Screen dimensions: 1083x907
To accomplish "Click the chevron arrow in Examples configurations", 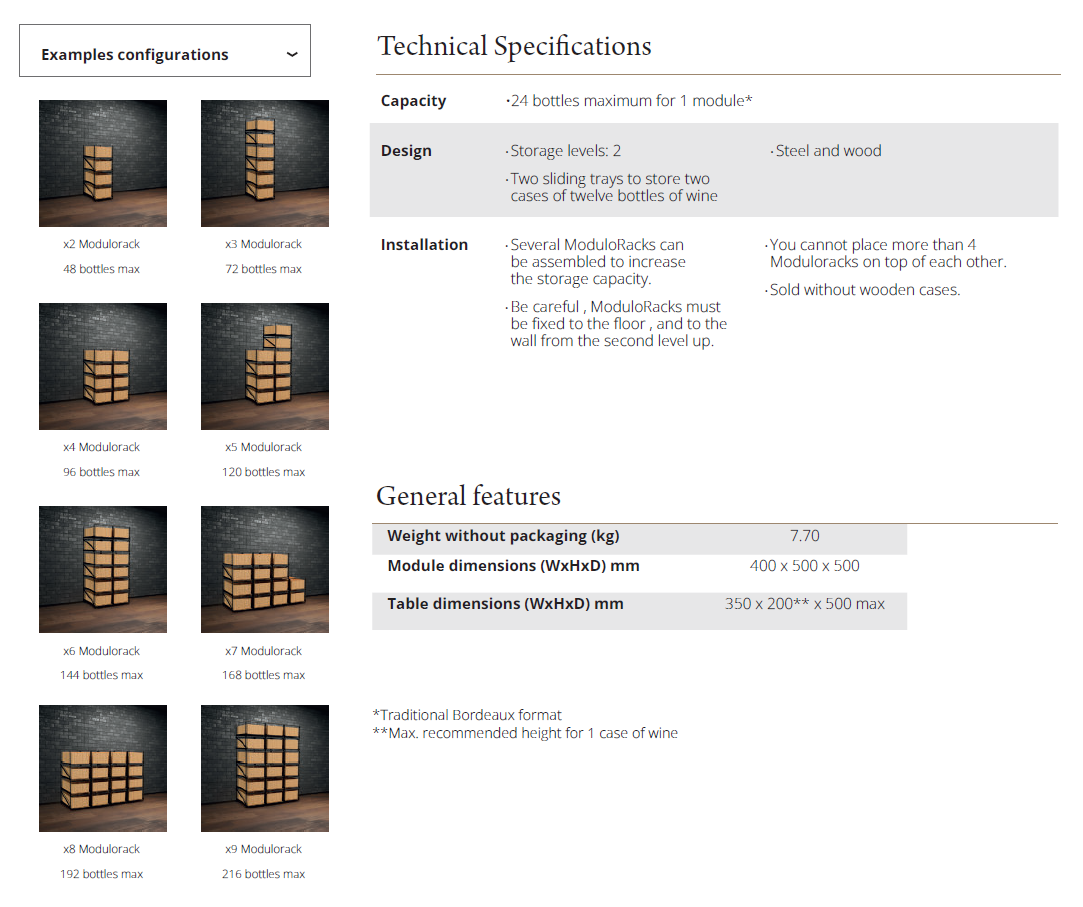I will pos(292,54).
